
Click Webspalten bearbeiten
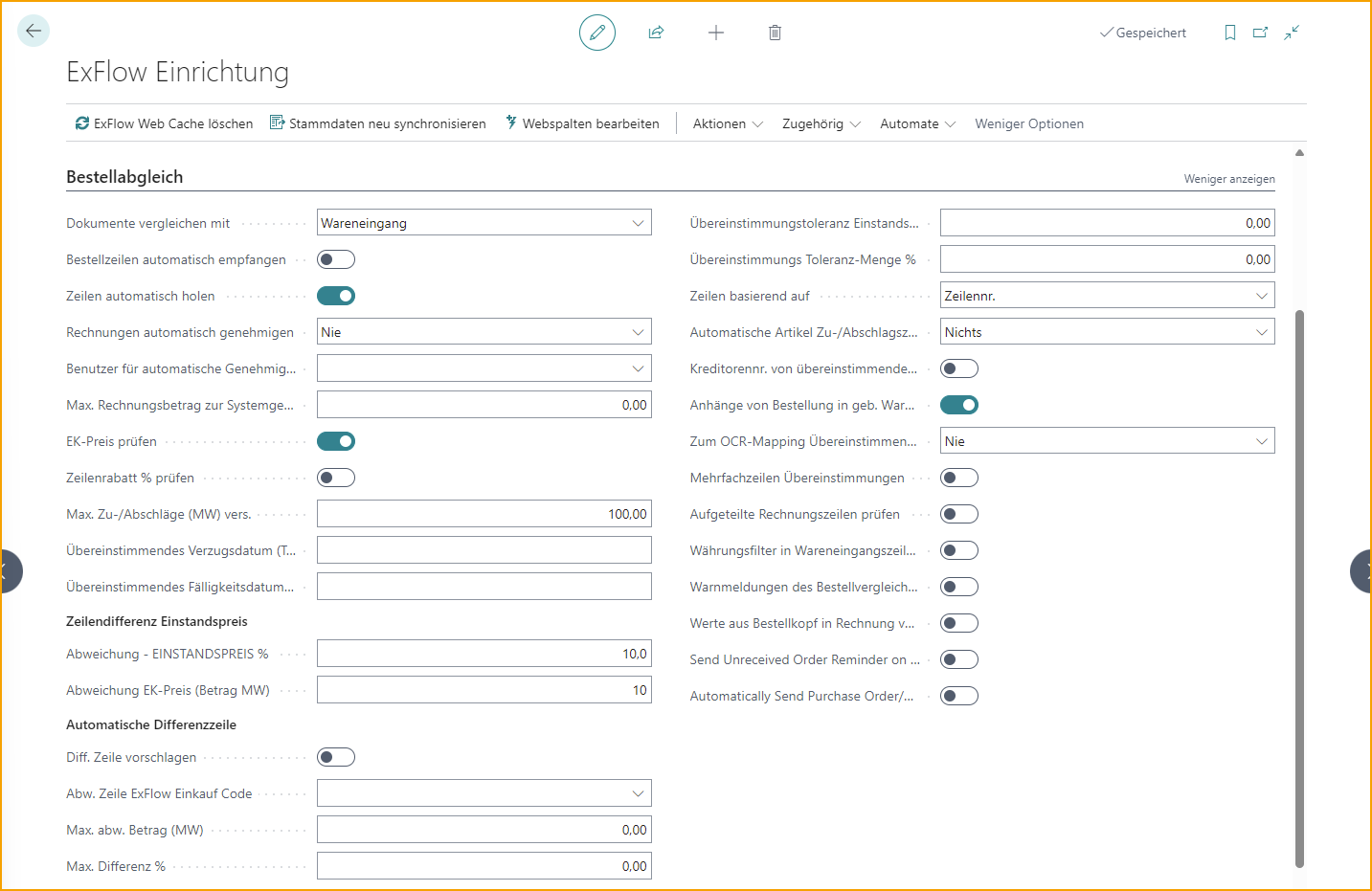(582, 123)
